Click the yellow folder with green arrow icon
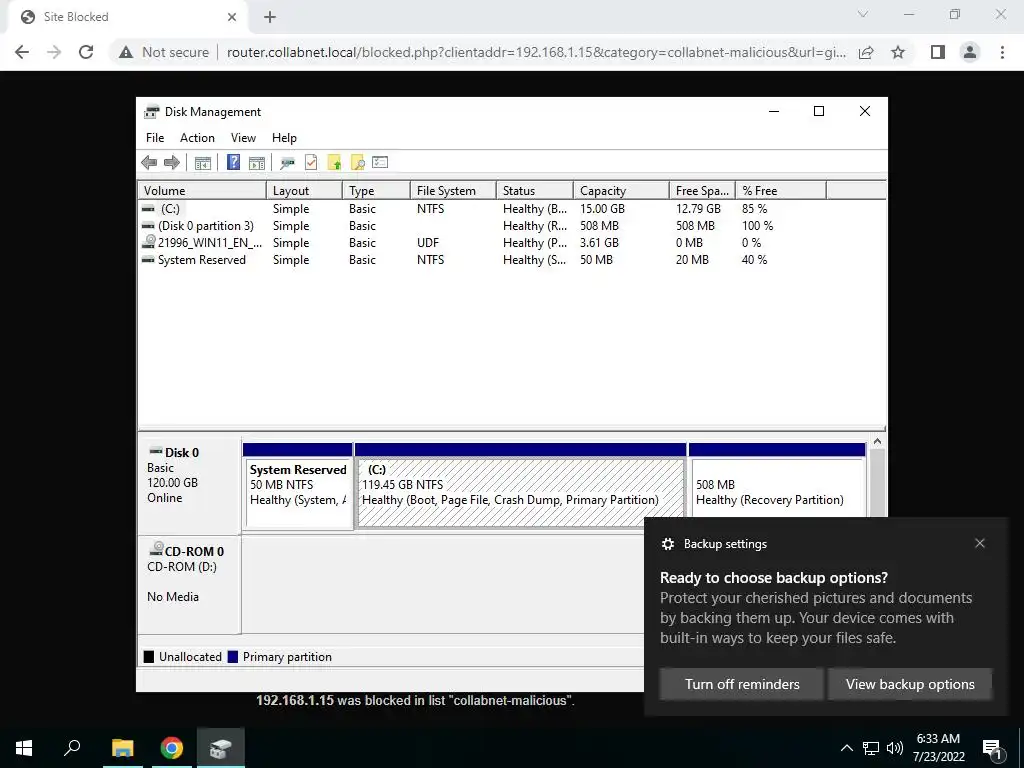 coord(334,163)
